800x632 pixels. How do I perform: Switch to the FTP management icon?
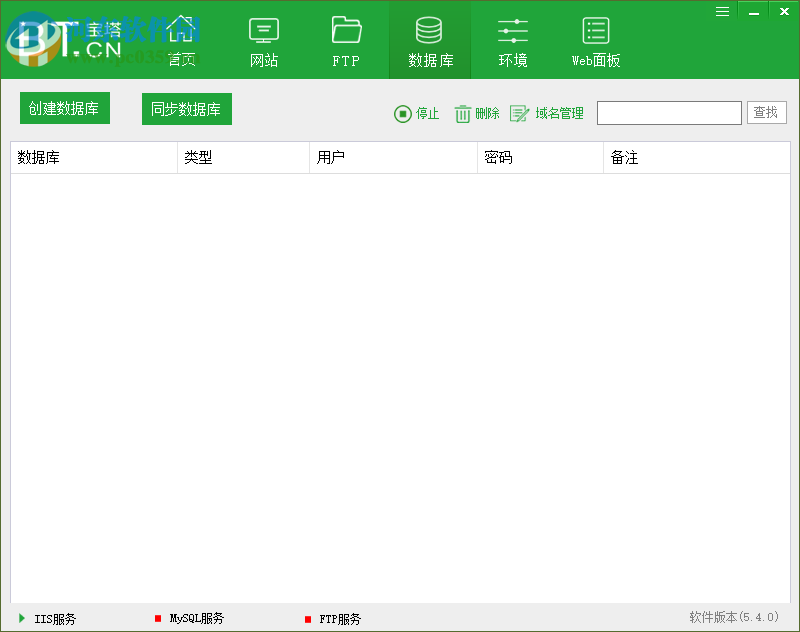coord(346,40)
